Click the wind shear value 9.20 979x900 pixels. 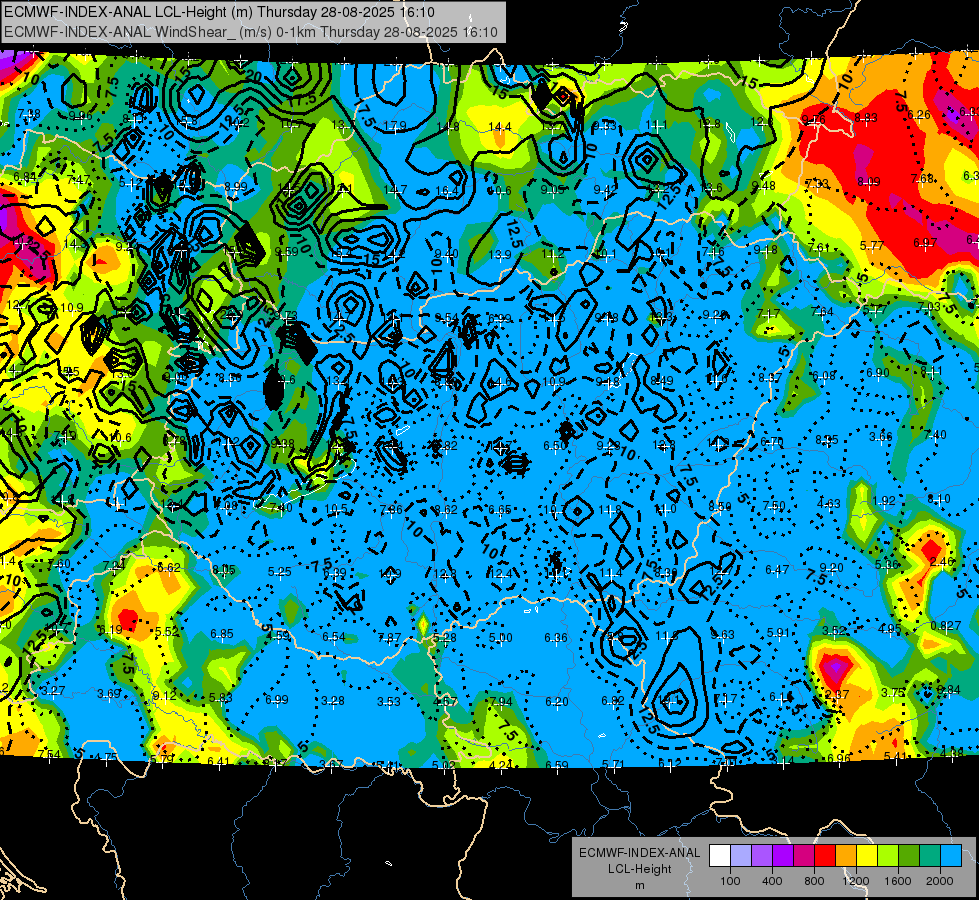[x=832, y=567]
